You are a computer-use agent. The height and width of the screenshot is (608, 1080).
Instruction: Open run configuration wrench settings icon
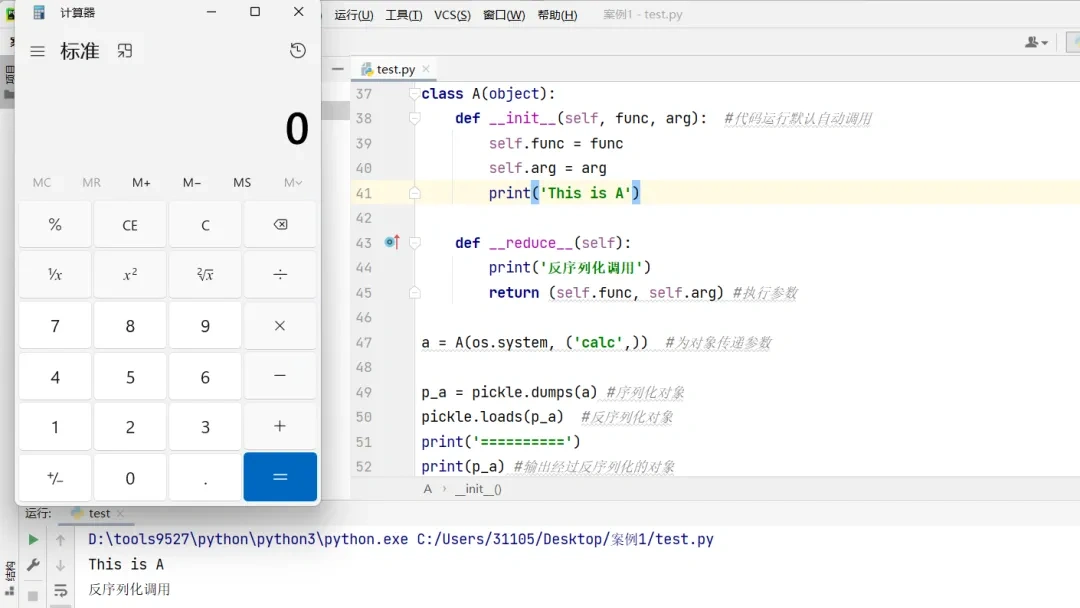tap(33, 565)
